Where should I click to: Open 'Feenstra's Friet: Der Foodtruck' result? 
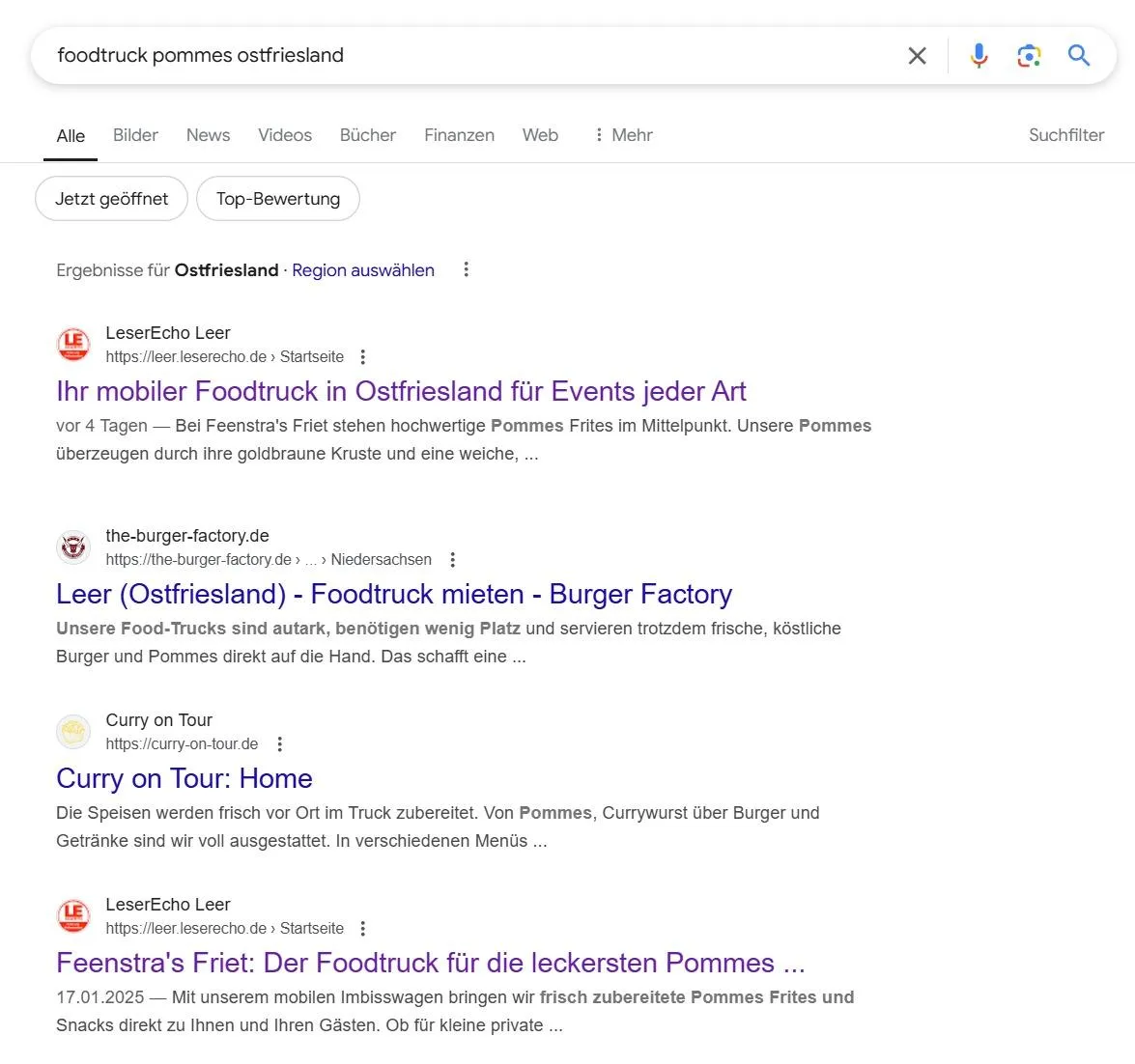click(x=431, y=964)
